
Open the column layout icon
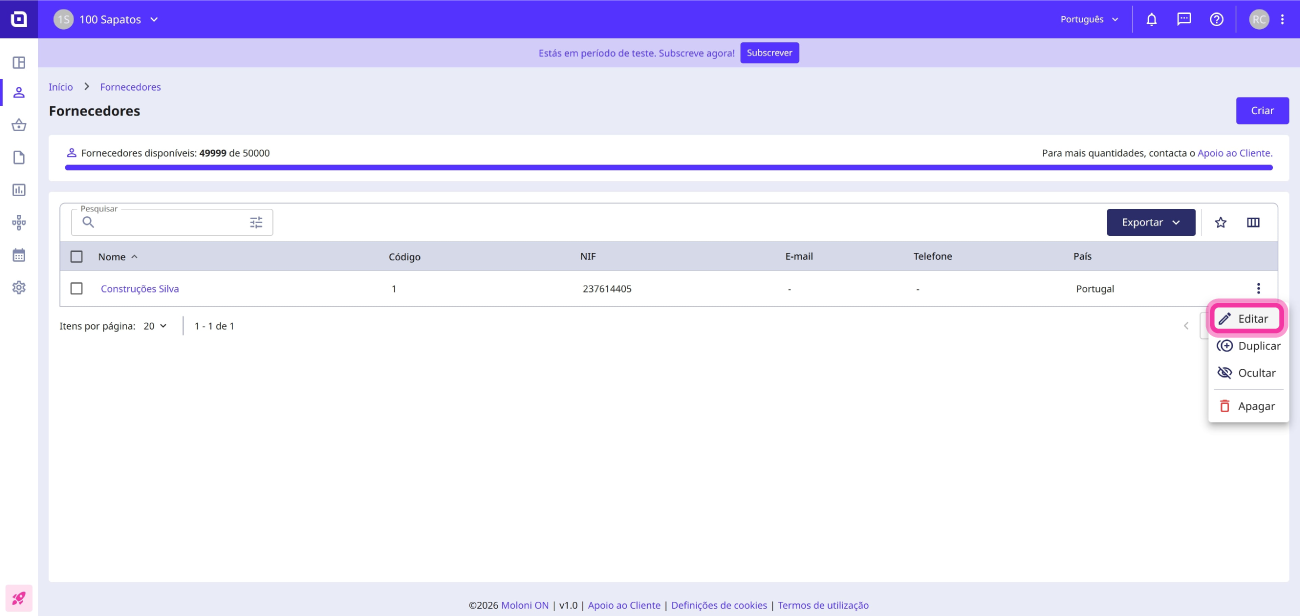point(1253,222)
